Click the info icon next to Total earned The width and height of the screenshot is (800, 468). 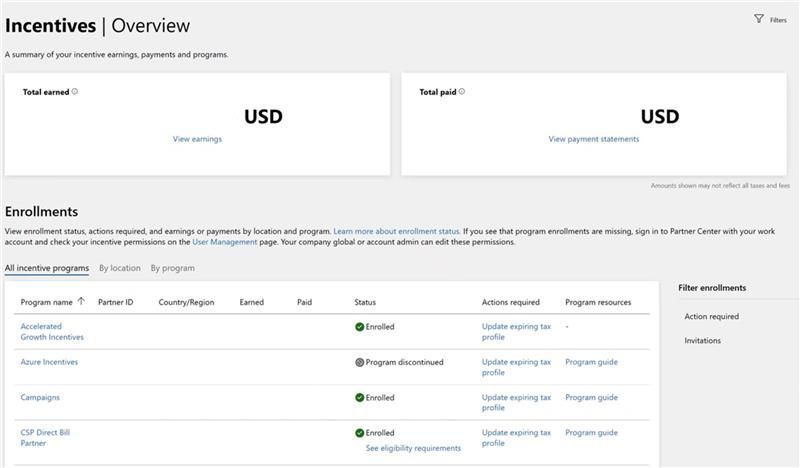tap(74, 91)
